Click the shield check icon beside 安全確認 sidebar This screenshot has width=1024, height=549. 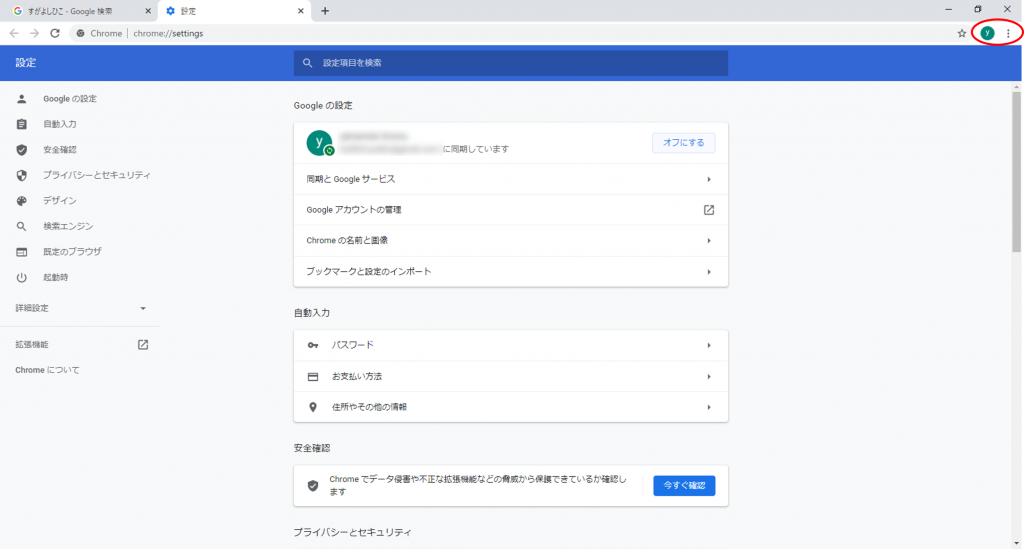(x=22, y=149)
